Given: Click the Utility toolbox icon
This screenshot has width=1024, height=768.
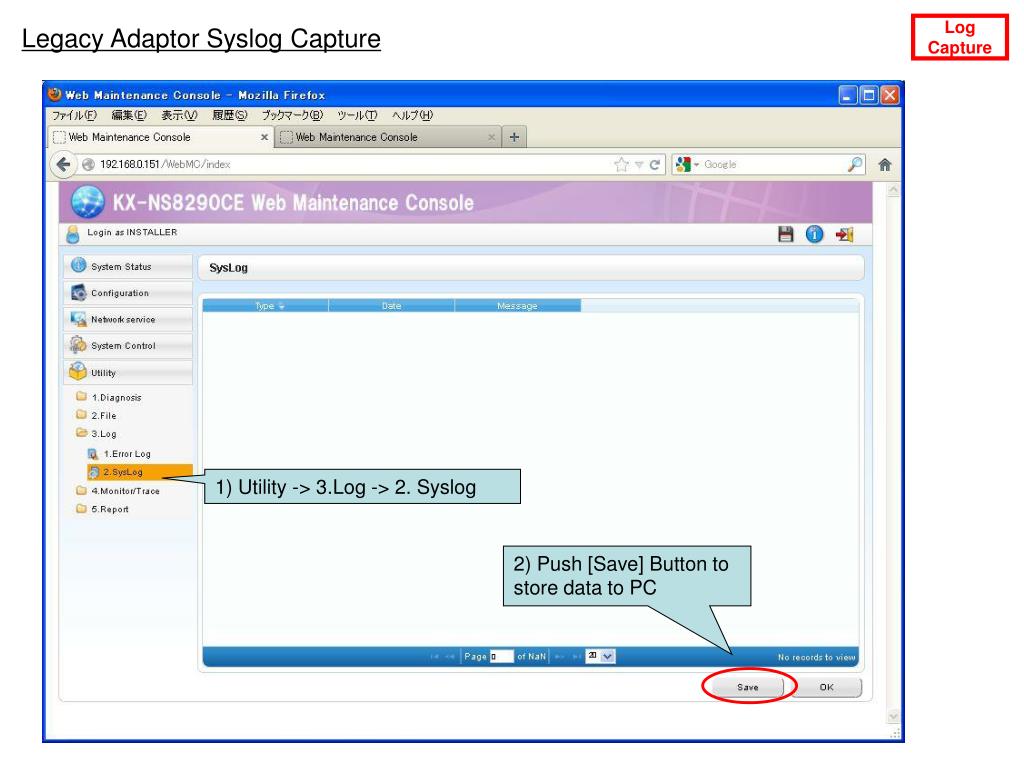Looking at the screenshot, I should click(x=78, y=371).
